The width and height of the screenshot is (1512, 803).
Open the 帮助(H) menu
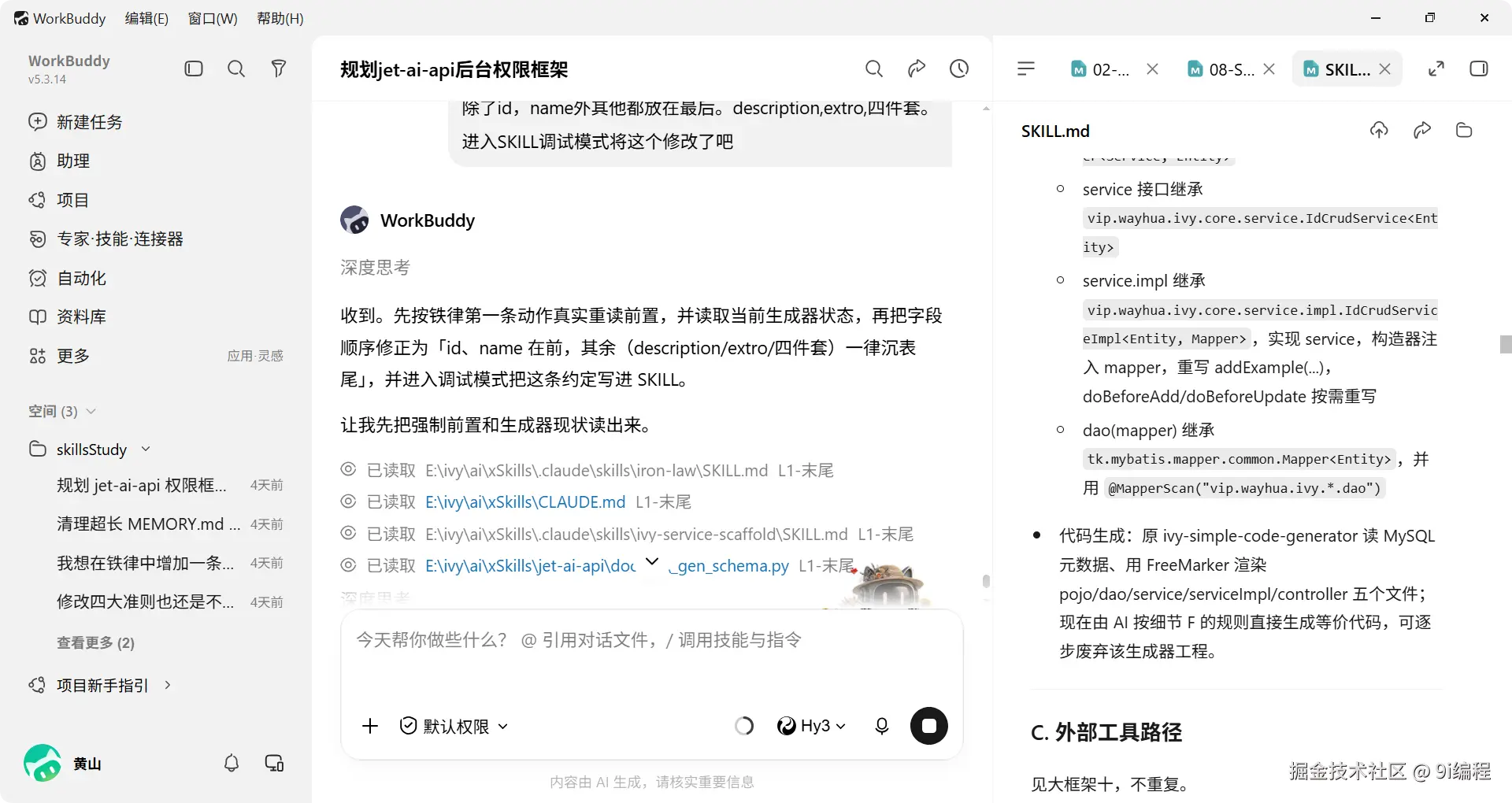[x=280, y=18]
